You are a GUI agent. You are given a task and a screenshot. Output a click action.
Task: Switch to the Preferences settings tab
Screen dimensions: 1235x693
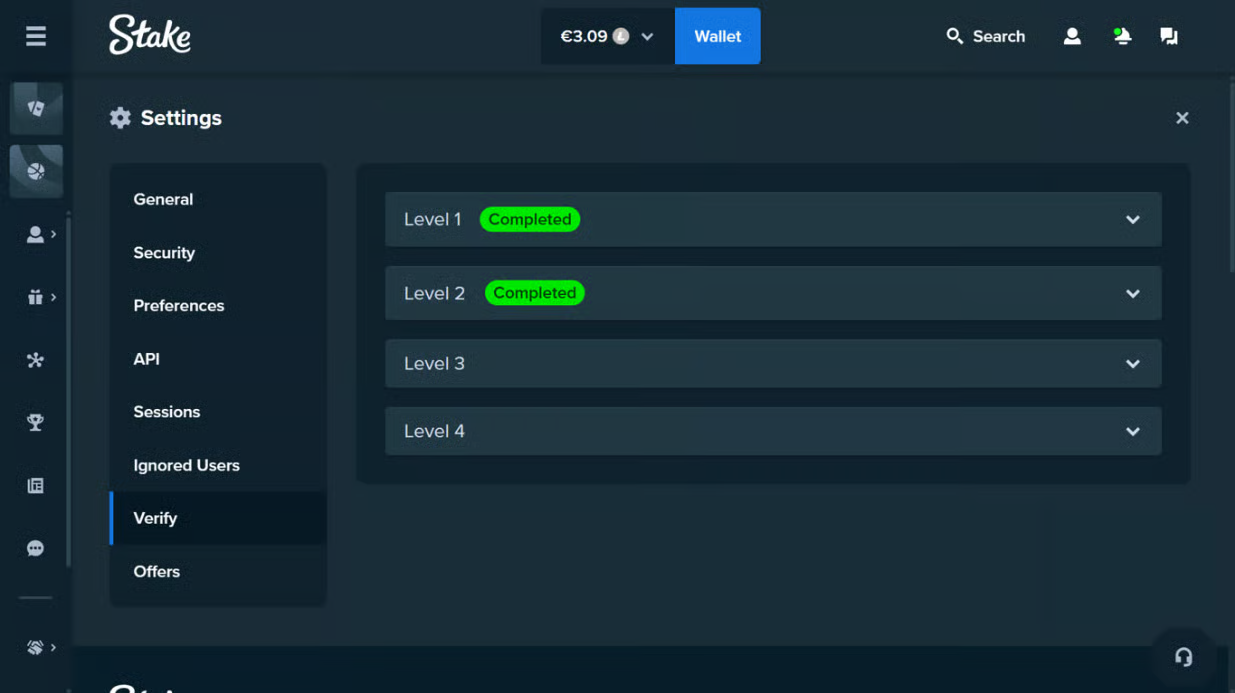(179, 306)
